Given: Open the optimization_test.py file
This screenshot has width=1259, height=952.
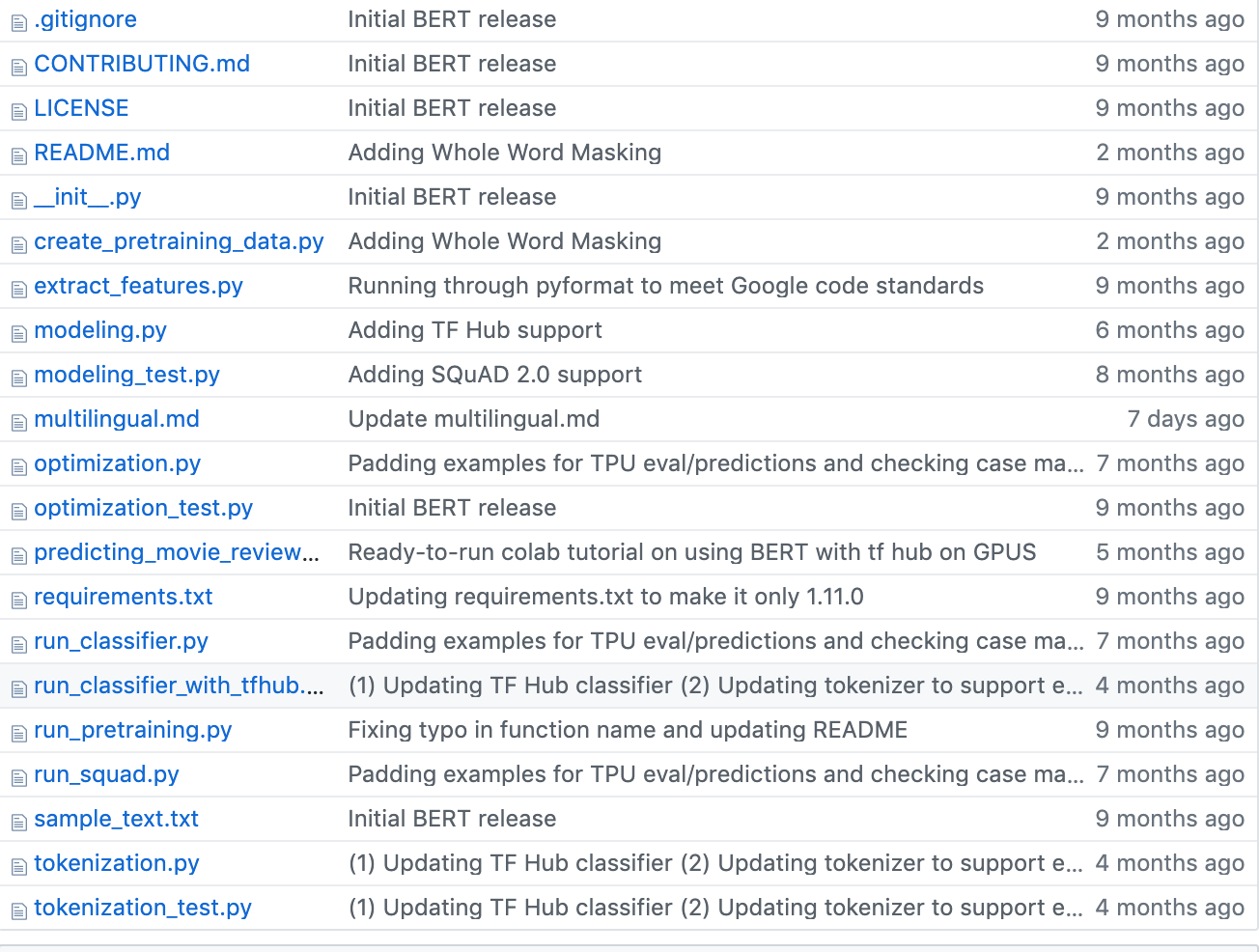Looking at the screenshot, I should click(x=143, y=508).
